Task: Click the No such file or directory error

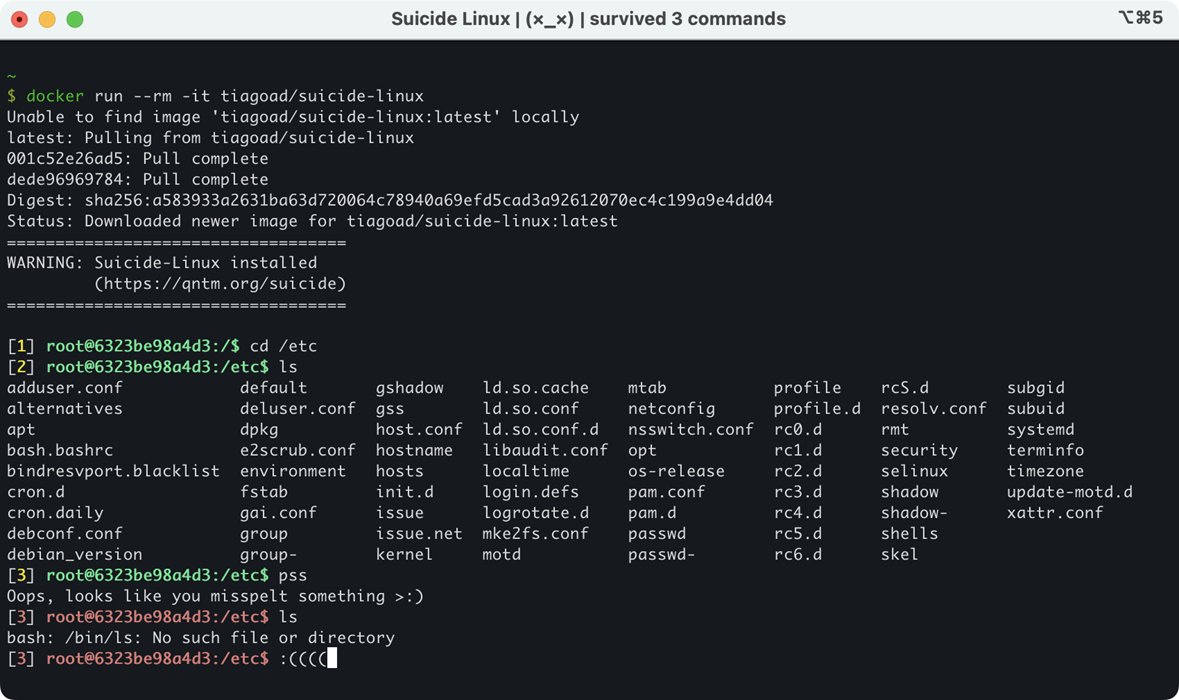Action: pos(200,637)
